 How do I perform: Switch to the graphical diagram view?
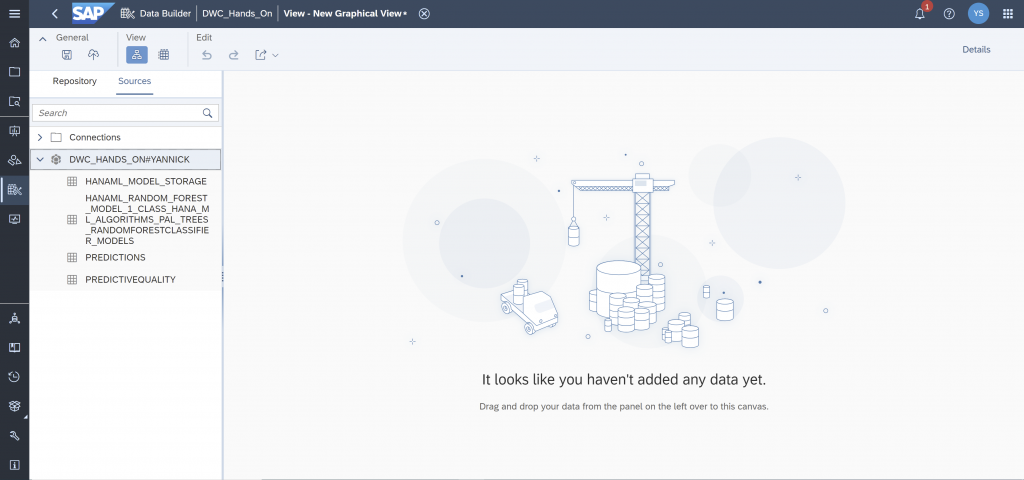point(136,55)
